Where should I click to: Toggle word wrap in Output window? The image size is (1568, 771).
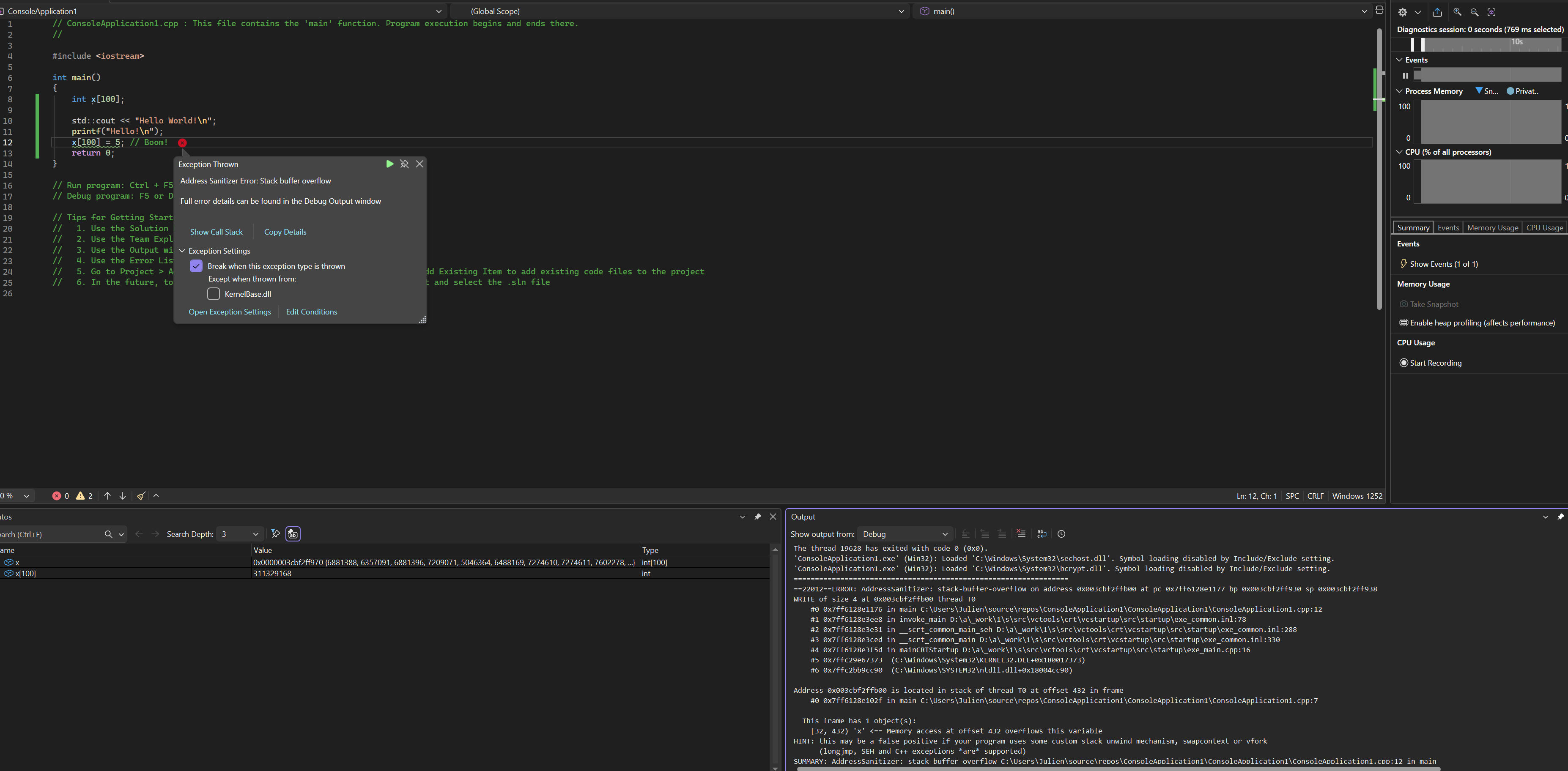1042,534
